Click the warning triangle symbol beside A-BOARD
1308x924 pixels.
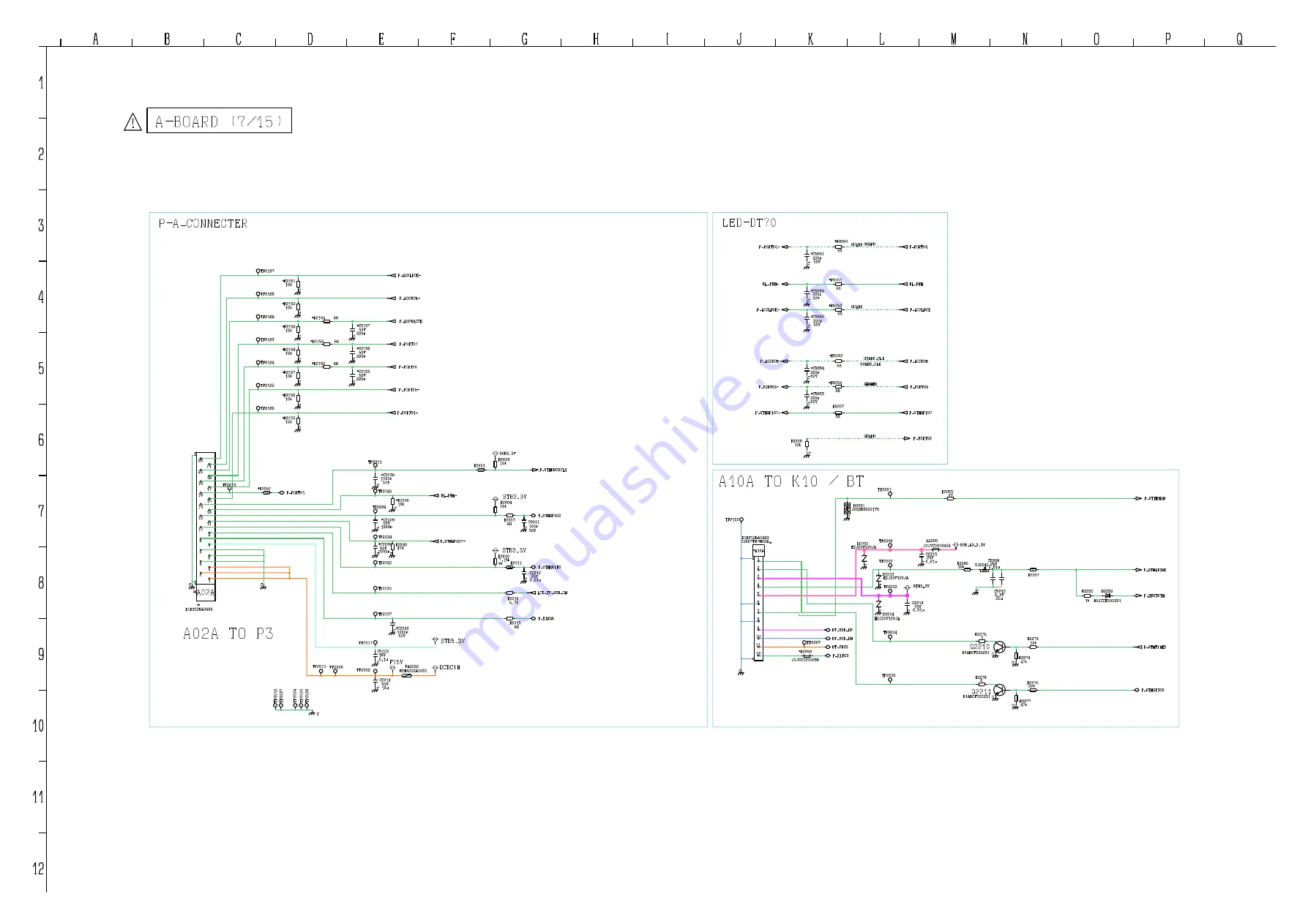[132, 122]
